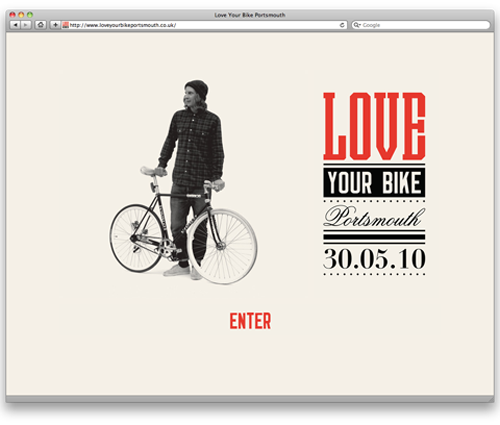The image size is (500, 425).
Task: Add bookmark using the plus button
Action: [x=55, y=25]
